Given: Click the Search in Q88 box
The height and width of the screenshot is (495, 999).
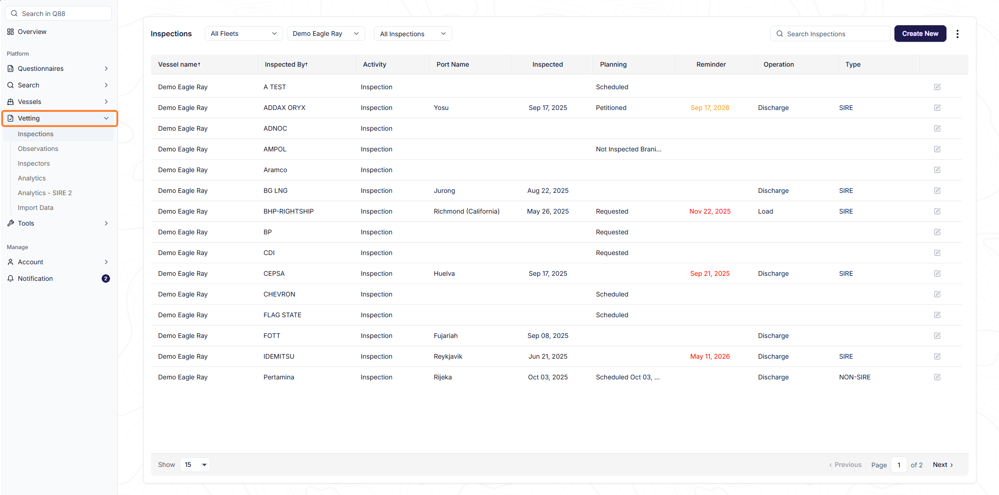Looking at the screenshot, I should pos(59,13).
